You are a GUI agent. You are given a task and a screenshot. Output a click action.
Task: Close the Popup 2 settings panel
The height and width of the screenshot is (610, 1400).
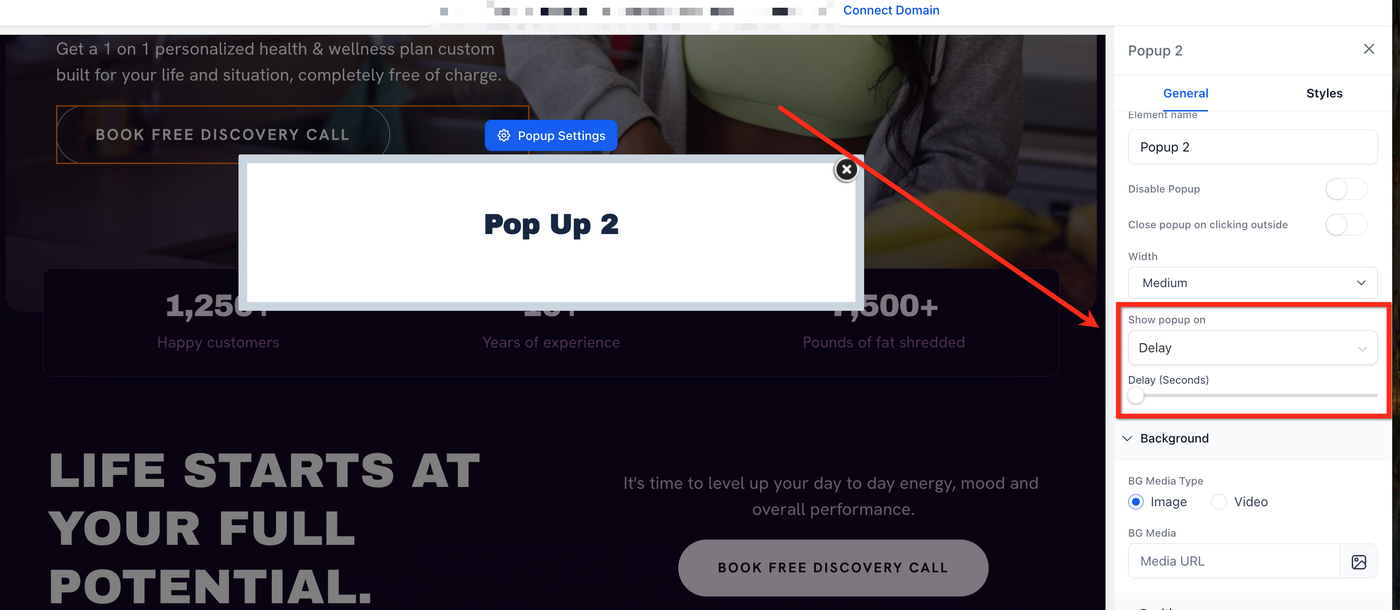pos(1369,49)
